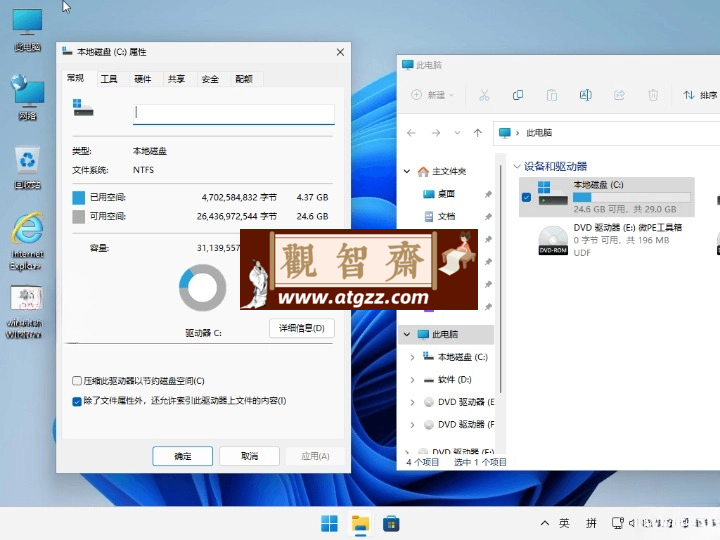This screenshot has height=540, width=720.
Task: Click the drive icon in the properties dialog
Action: coord(83,108)
